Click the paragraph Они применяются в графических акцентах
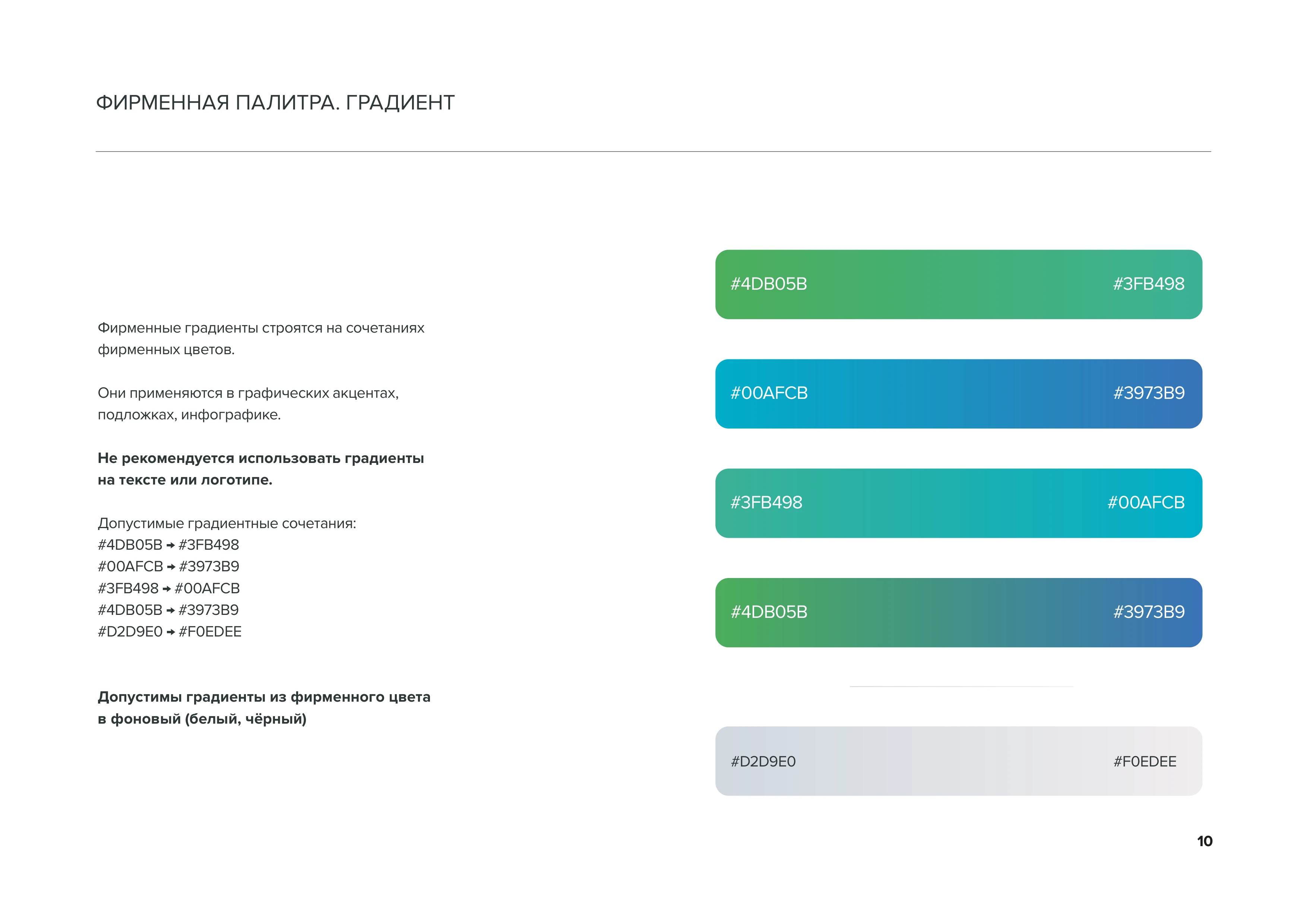Screen dimensions: 1307x924 248,393
